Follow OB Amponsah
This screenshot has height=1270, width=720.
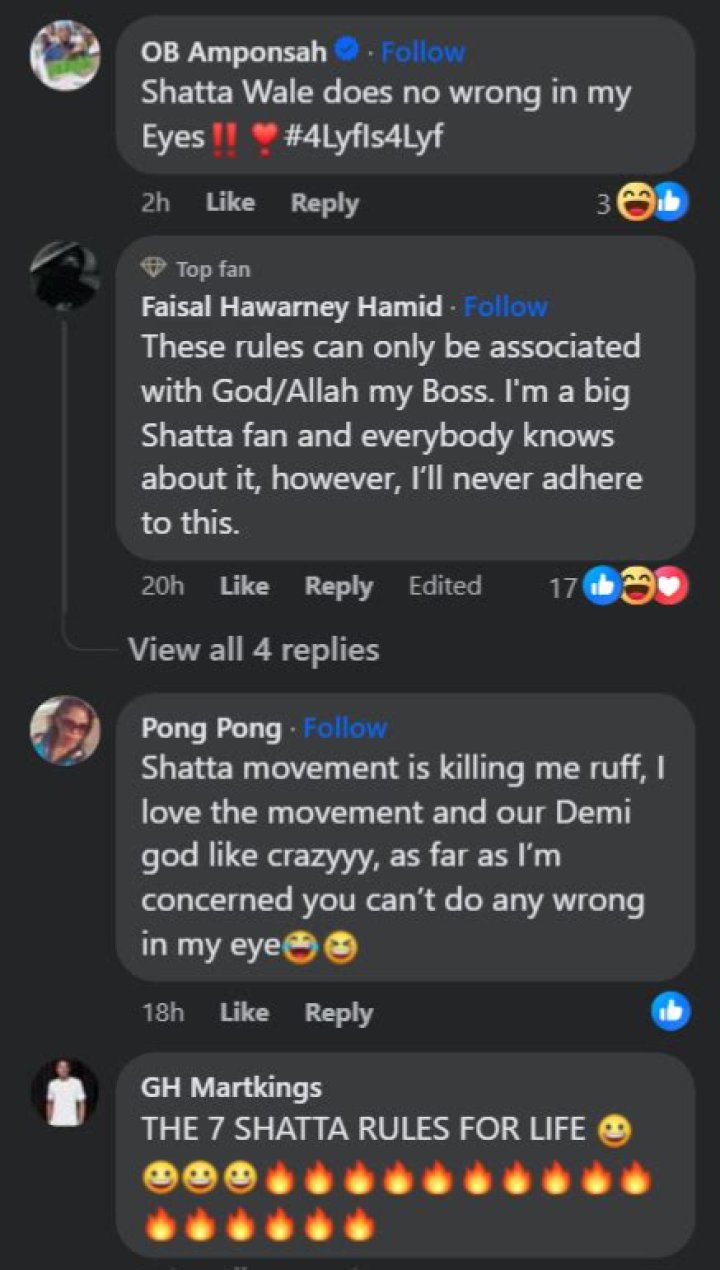[x=422, y=51]
